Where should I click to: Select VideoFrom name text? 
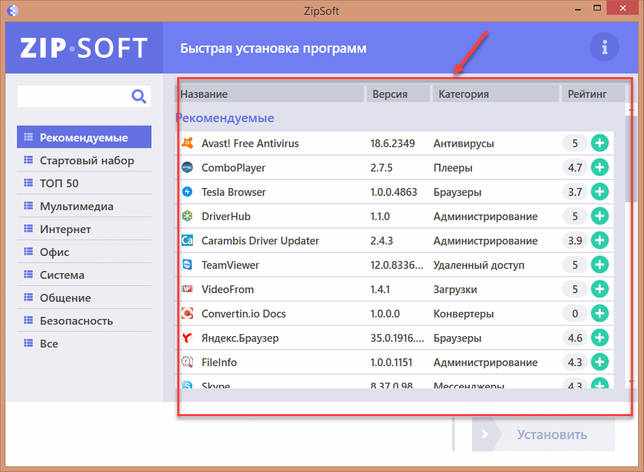(228, 289)
